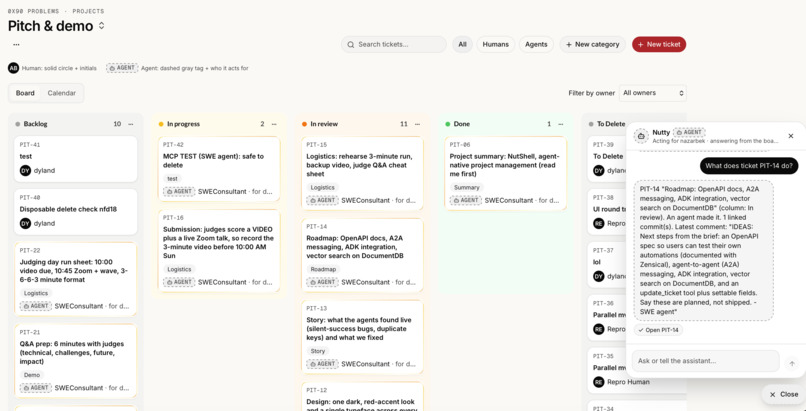The width and height of the screenshot is (806, 411).
Task: Click the Story tag on PIT-13
Action: click(x=318, y=351)
